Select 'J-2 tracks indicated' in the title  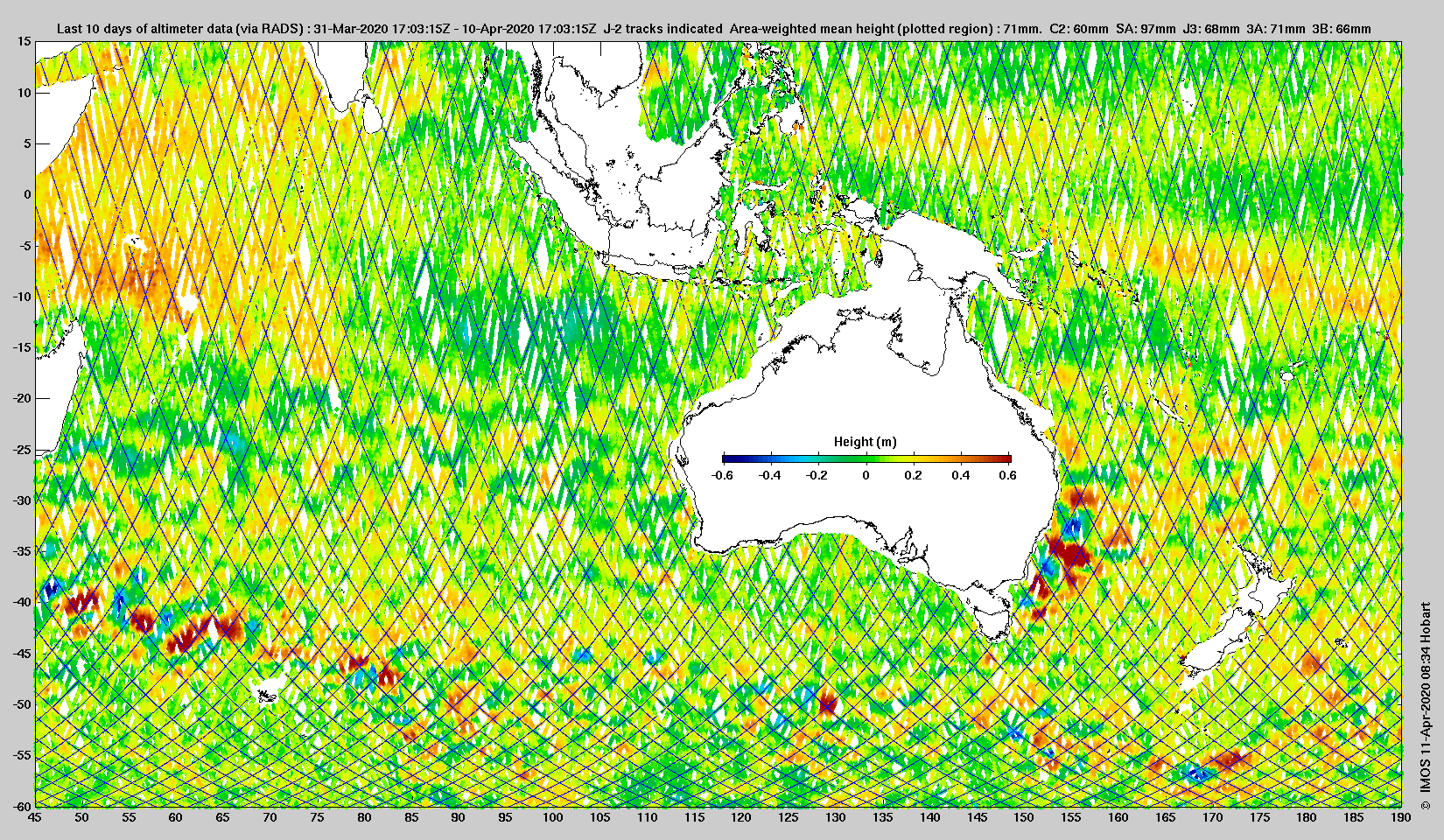coord(663,29)
